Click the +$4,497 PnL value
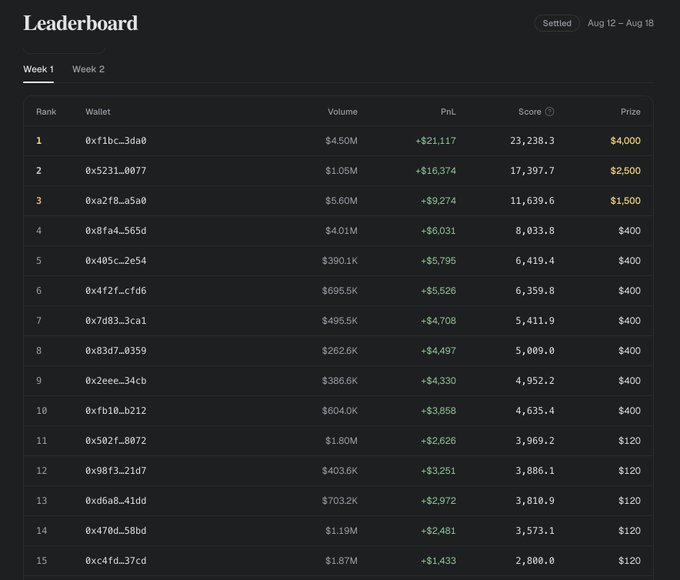The height and width of the screenshot is (580, 680). pos(438,351)
